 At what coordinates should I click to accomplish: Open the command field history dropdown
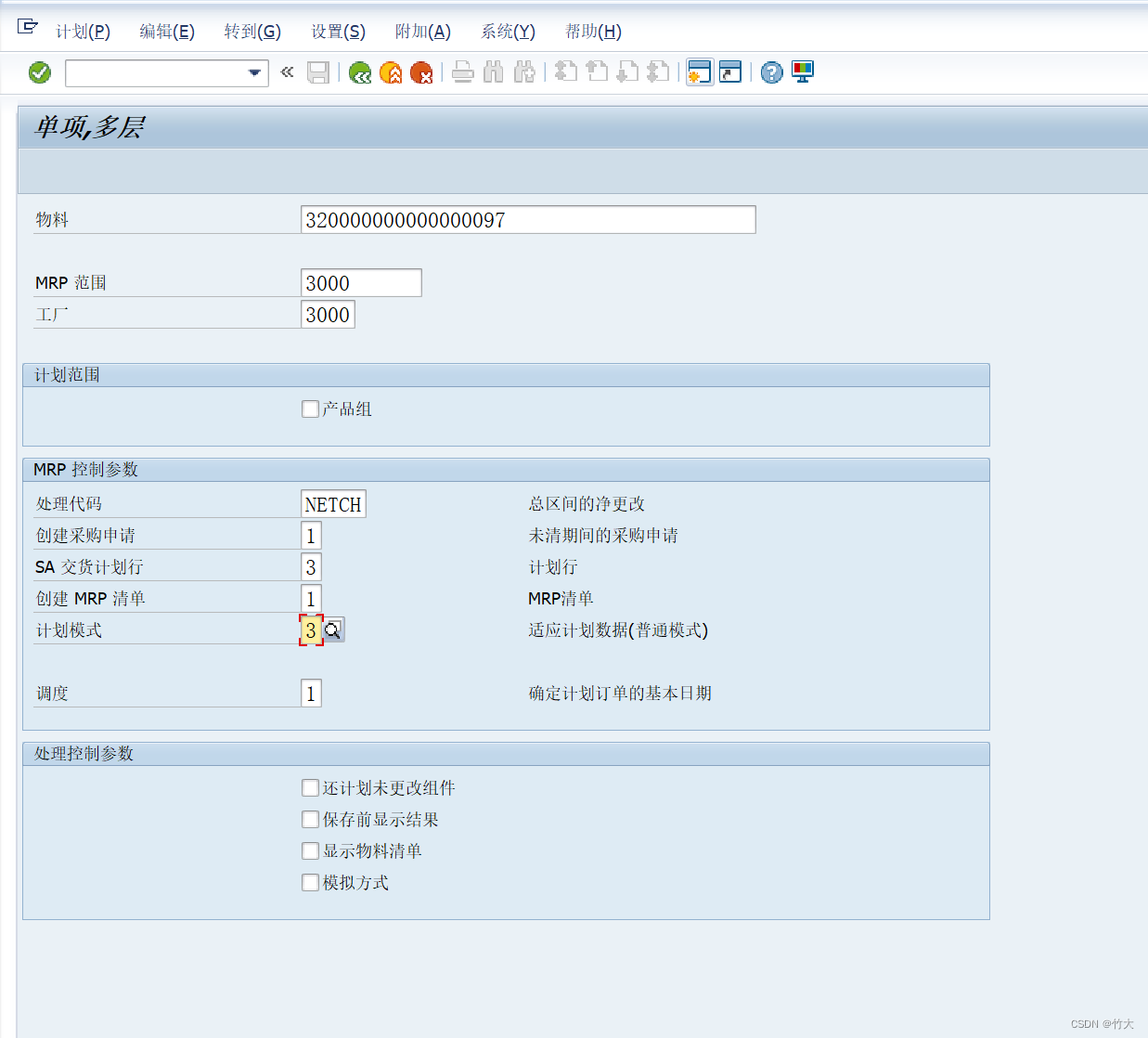tap(252, 72)
